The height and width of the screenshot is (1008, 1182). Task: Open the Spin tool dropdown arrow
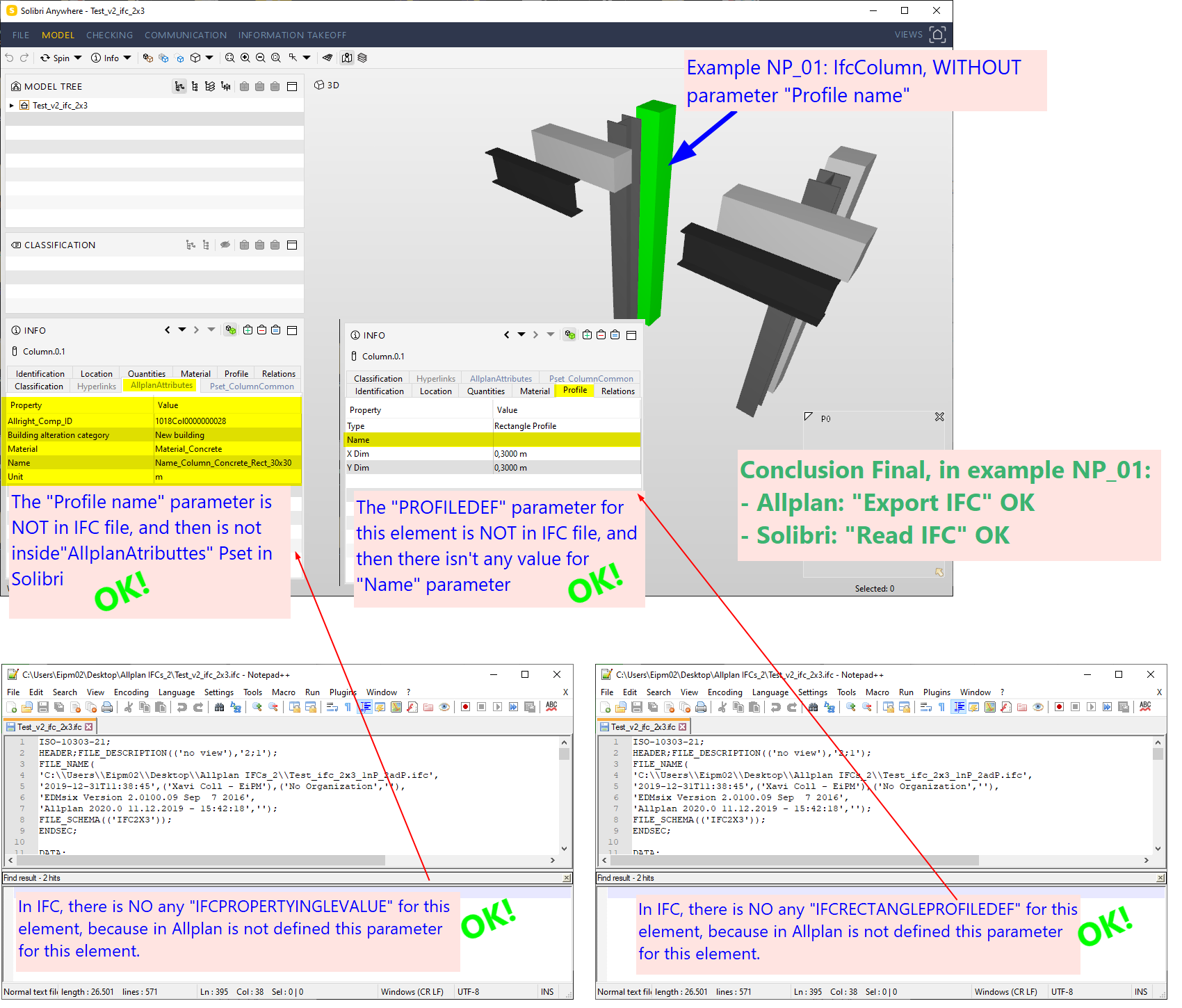[78, 58]
